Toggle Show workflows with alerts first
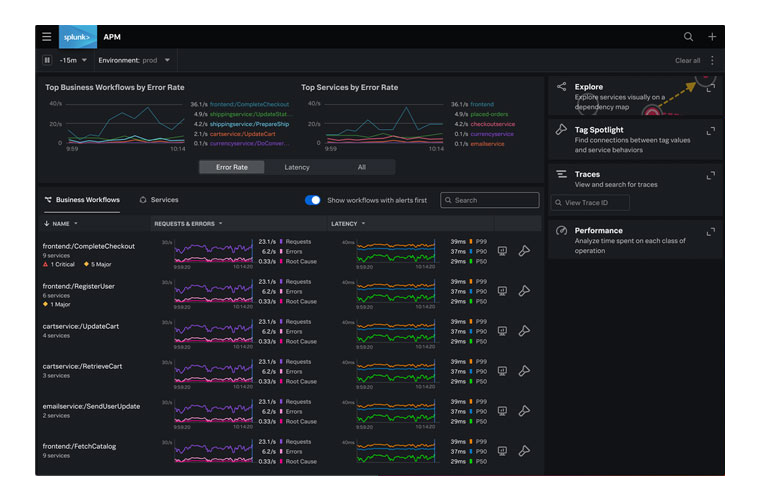760x500 pixels. (313, 200)
